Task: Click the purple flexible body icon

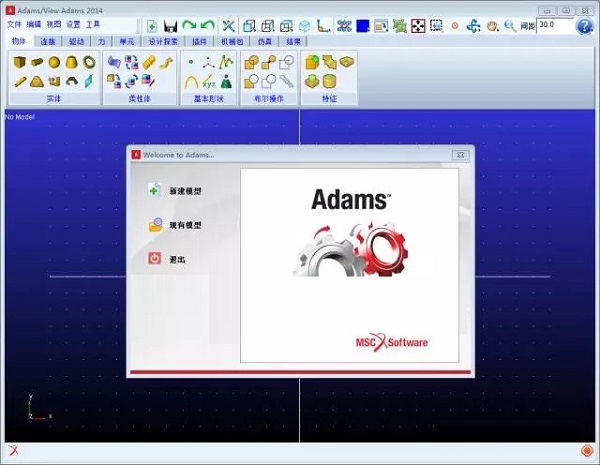Action: click(x=114, y=62)
